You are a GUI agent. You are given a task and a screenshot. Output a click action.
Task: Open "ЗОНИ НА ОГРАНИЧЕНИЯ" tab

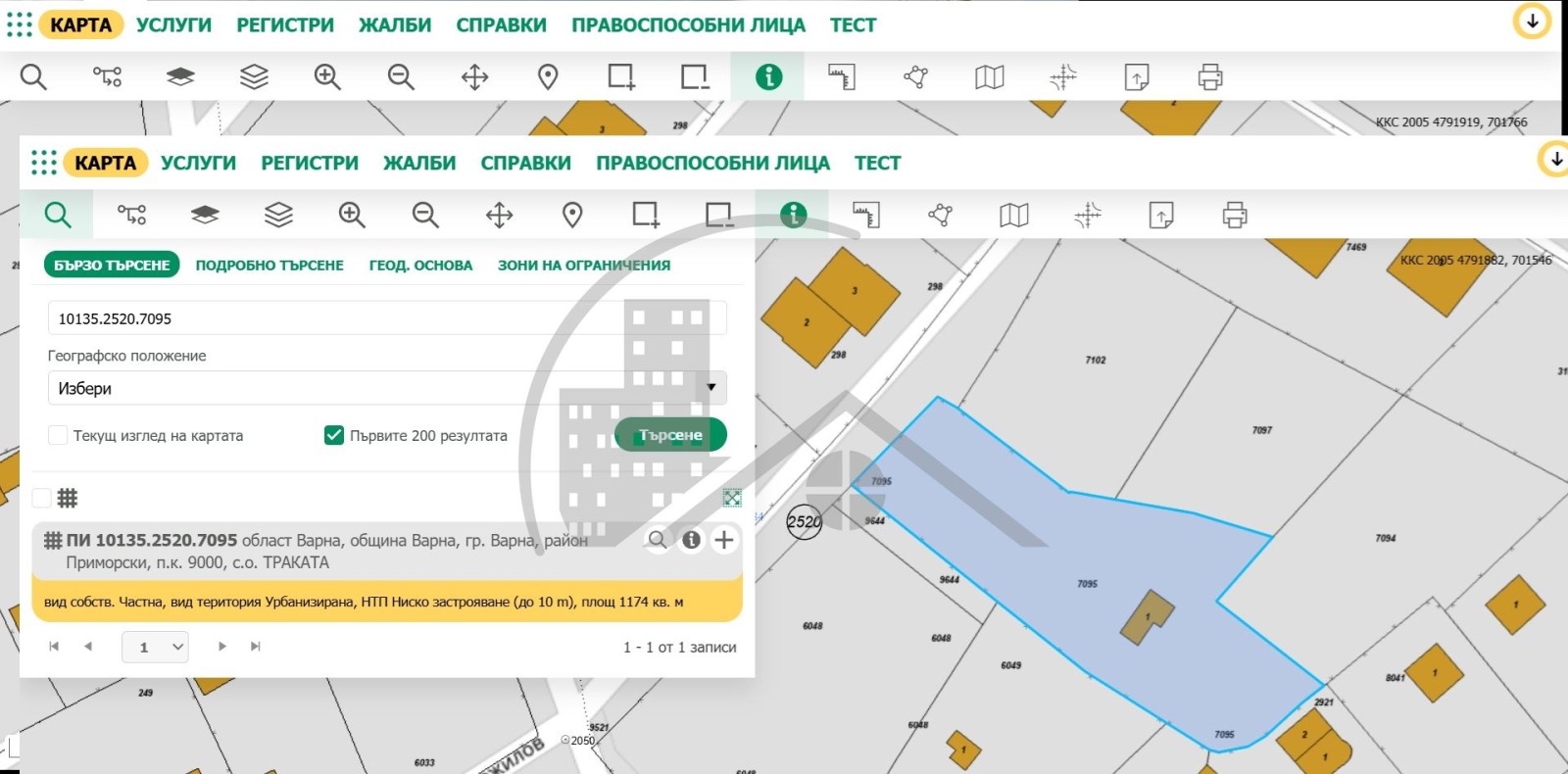(584, 266)
